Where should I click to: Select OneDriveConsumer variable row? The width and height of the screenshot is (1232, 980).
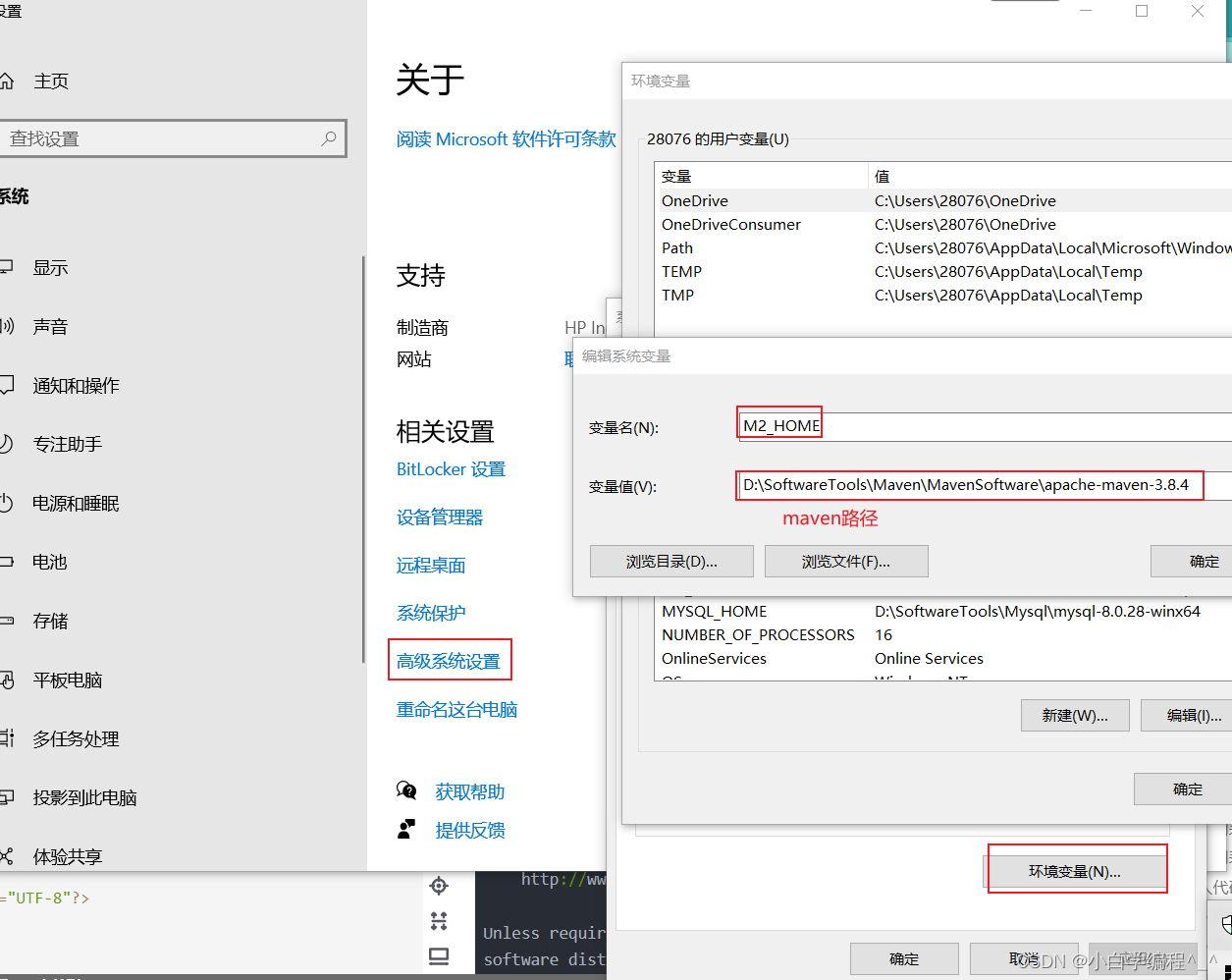943,225
